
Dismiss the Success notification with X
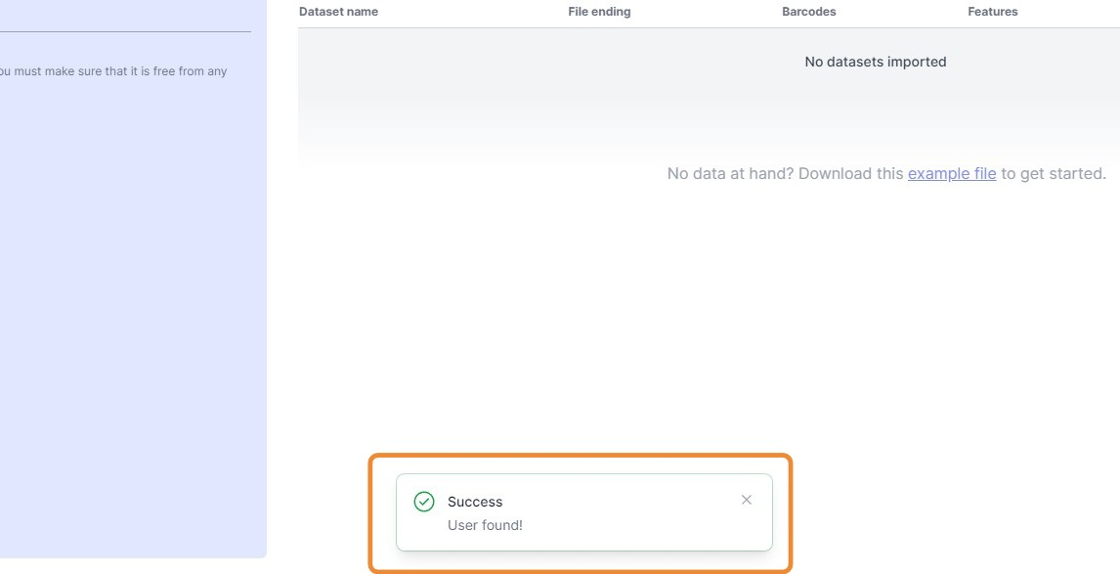pos(746,500)
